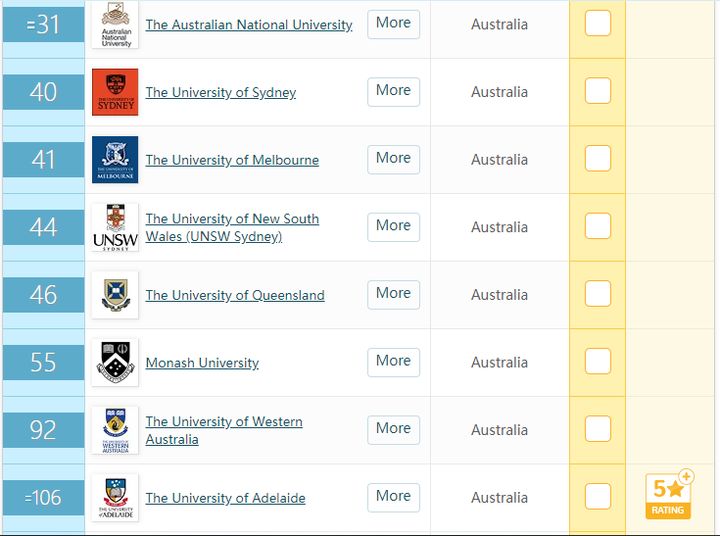720x536 pixels.
Task: Click the Australian National University logo
Action: 115,24
